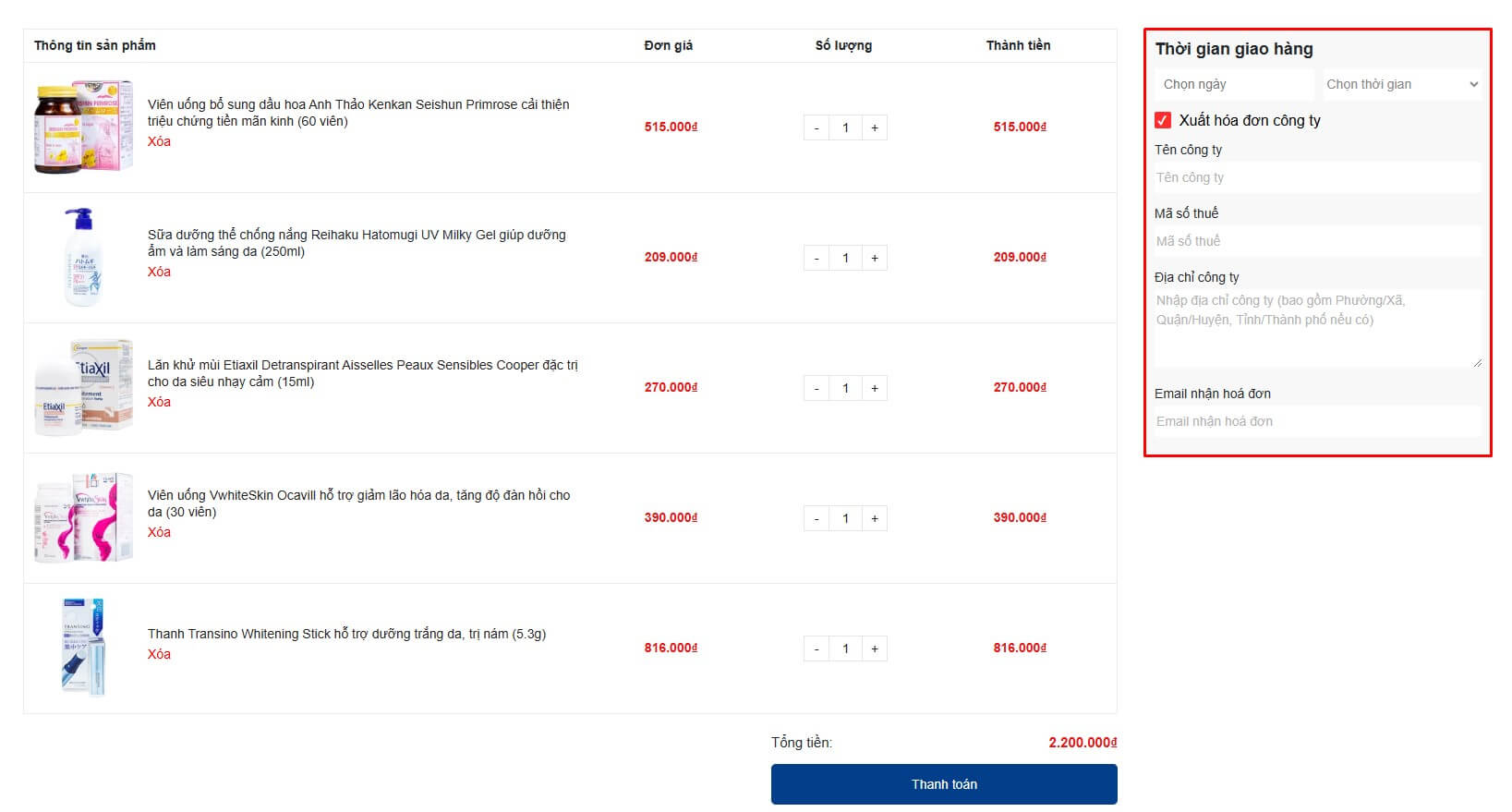
Task: Delete VwhiteSkin Ocavill with Xóa link
Action: 159,532
